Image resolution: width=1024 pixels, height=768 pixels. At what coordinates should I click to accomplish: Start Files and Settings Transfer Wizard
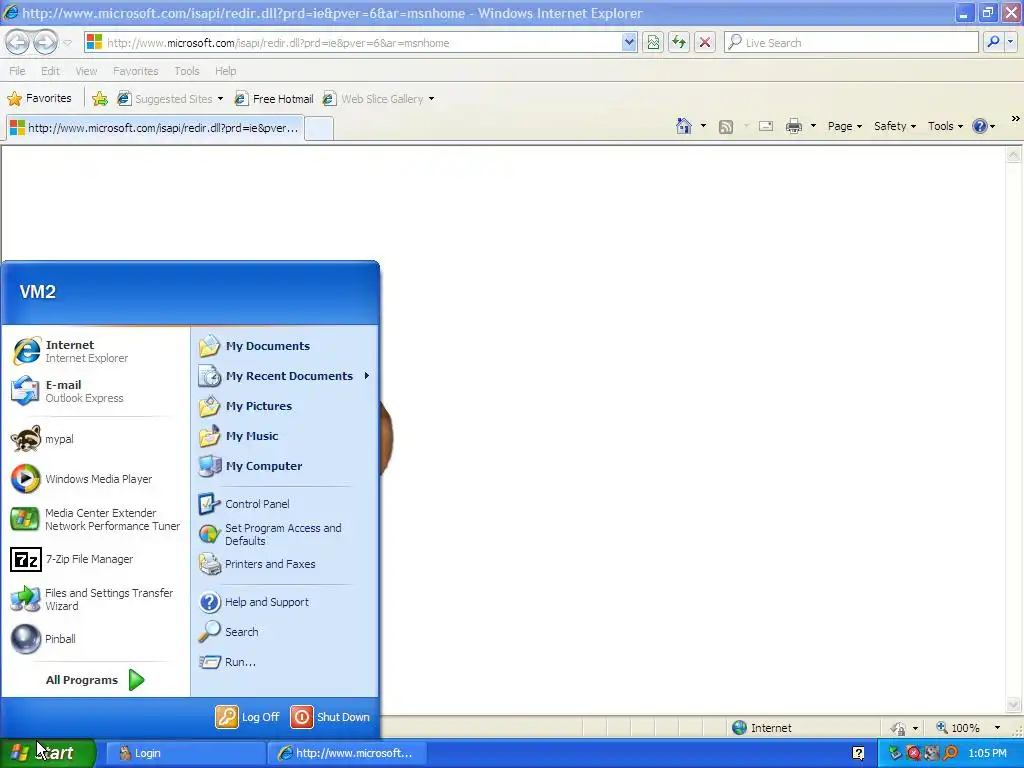coord(95,599)
